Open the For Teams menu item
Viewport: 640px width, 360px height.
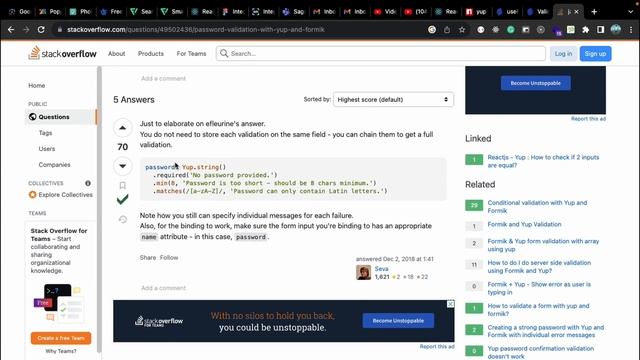point(191,53)
